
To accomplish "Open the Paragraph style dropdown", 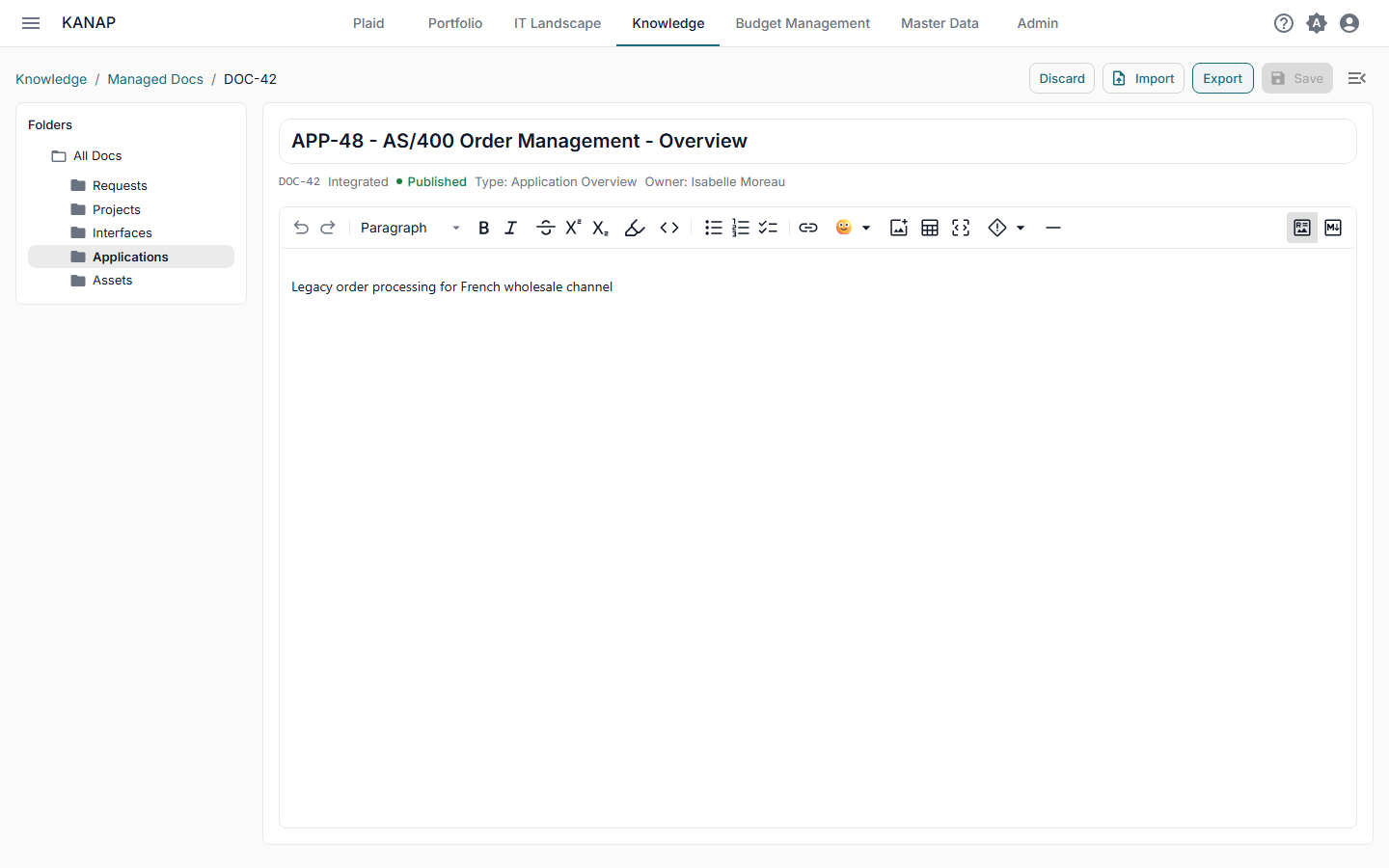I will coord(410,228).
